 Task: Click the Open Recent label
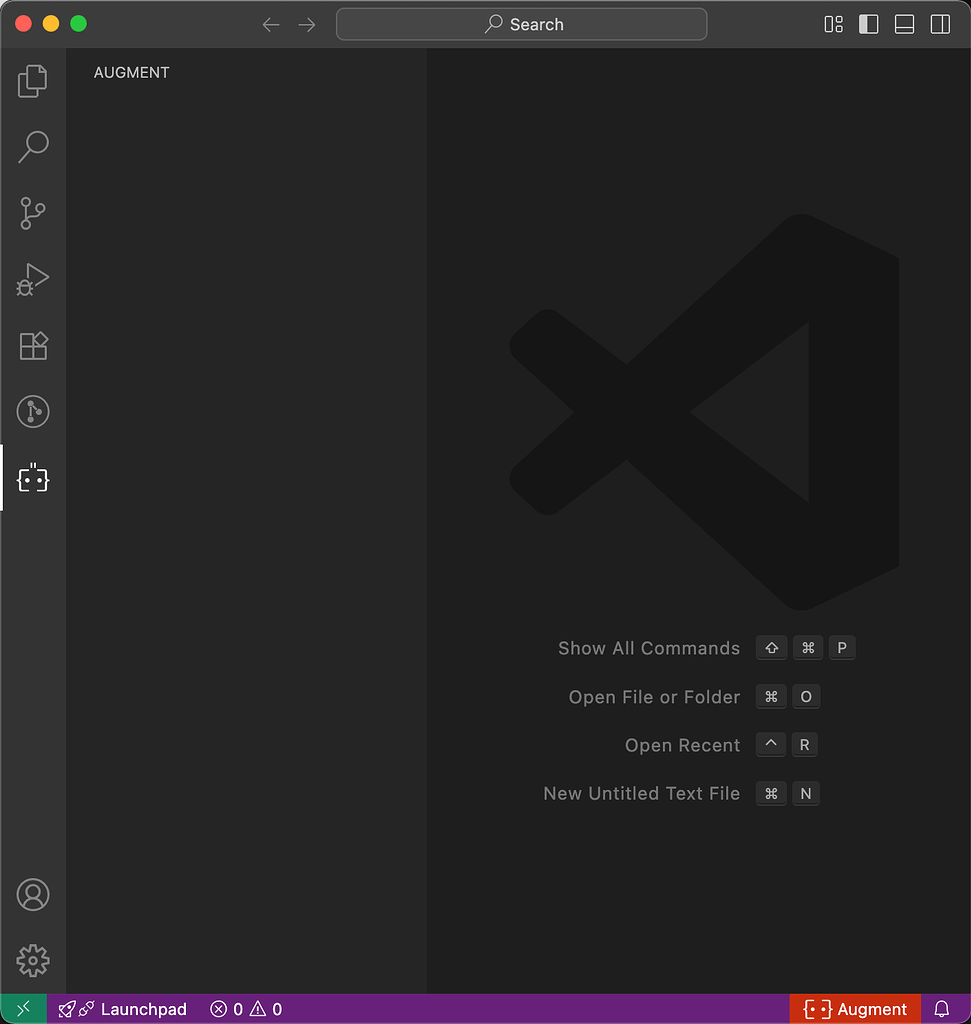682,745
